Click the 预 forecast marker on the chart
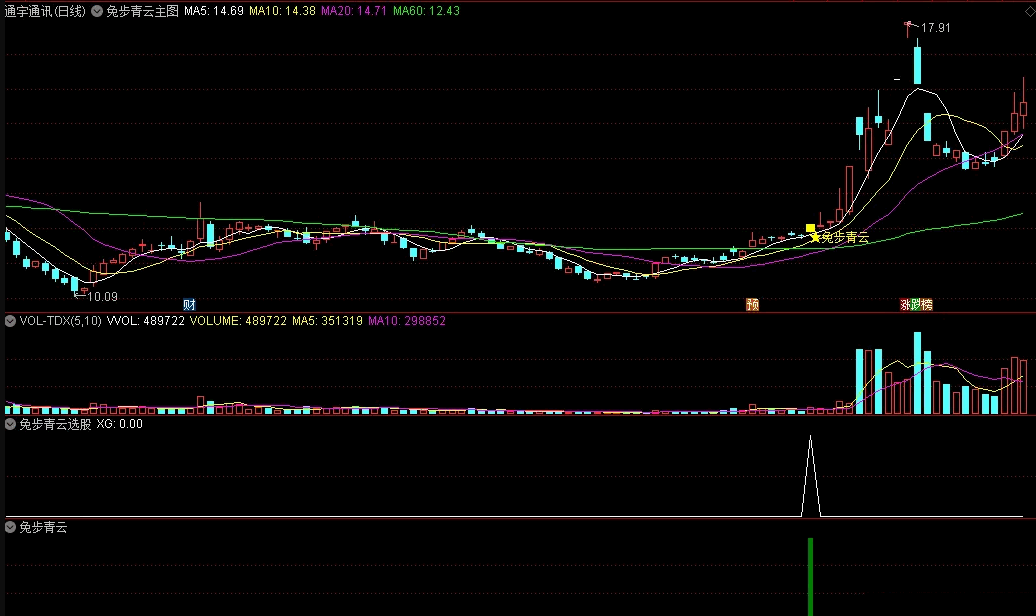Screen dimensions: 1036x616 coord(753,305)
